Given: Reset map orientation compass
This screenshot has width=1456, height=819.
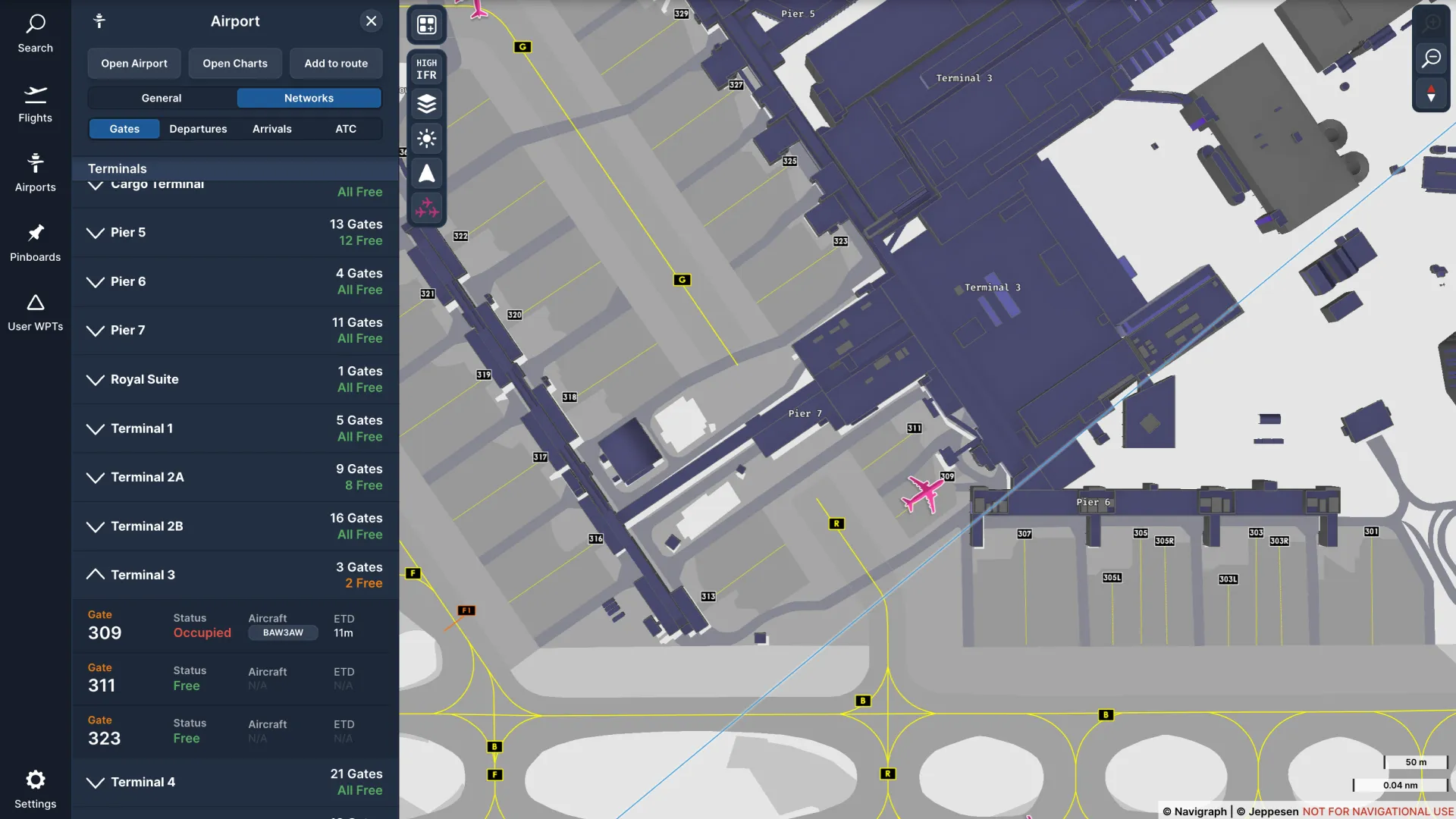Looking at the screenshot, I should pos(1431,94).
